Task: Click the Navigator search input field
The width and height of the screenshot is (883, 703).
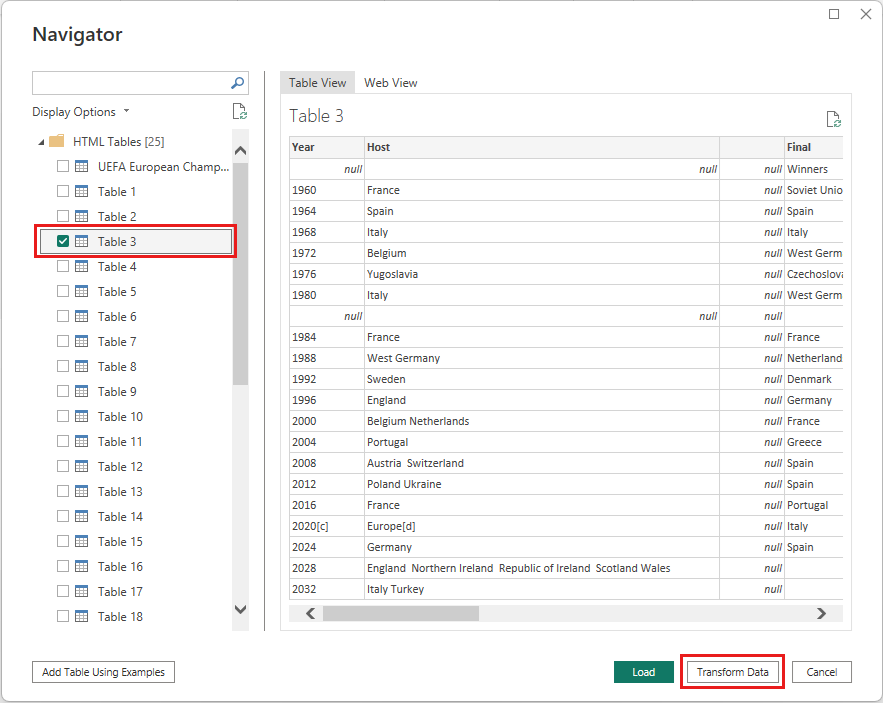Action: click(130, 83)
